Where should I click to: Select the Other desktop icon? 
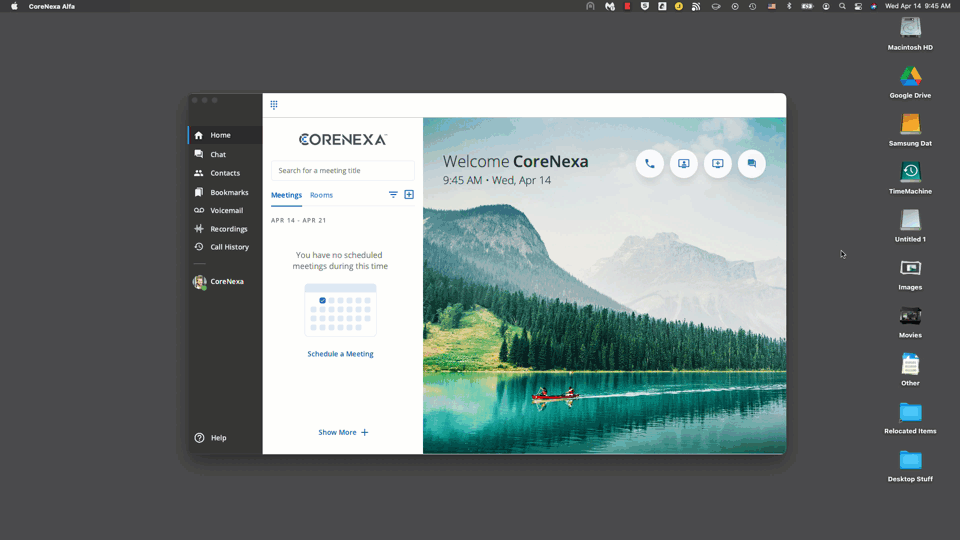[x=910, y=369]
